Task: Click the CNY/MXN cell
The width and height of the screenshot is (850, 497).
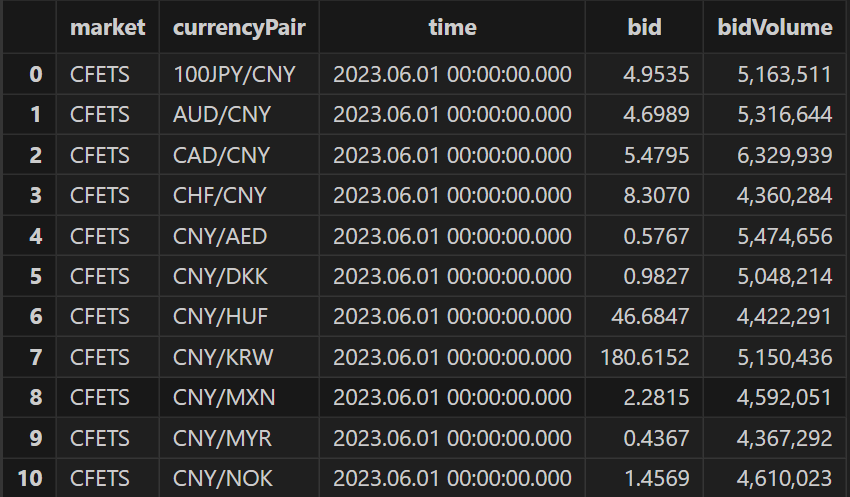Action: click(224, 398)
